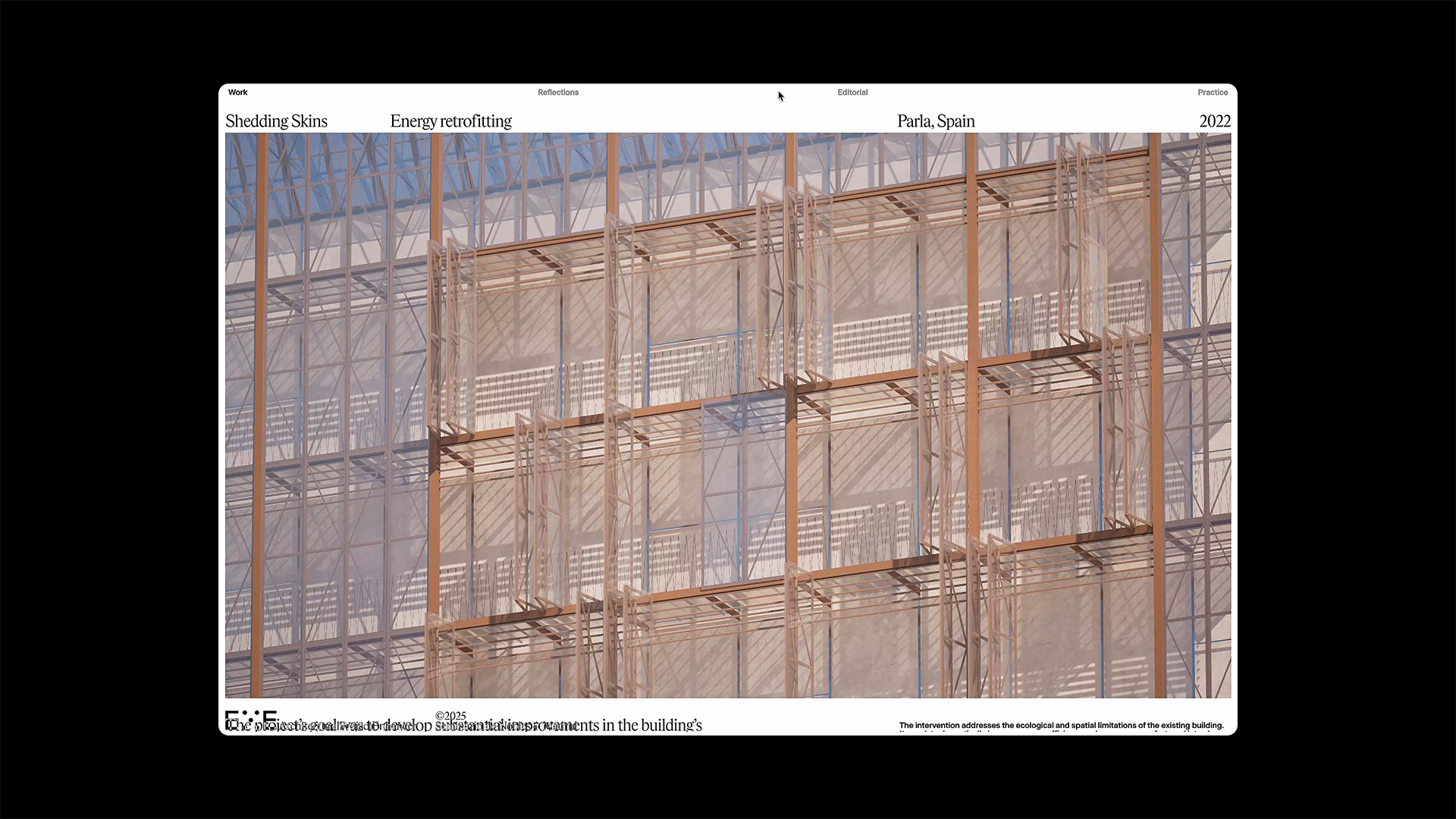Image resolution: width=1456 pixels, height=819 pixels.
Task: Open the Editorial section
Action: [x=852, y=93]
